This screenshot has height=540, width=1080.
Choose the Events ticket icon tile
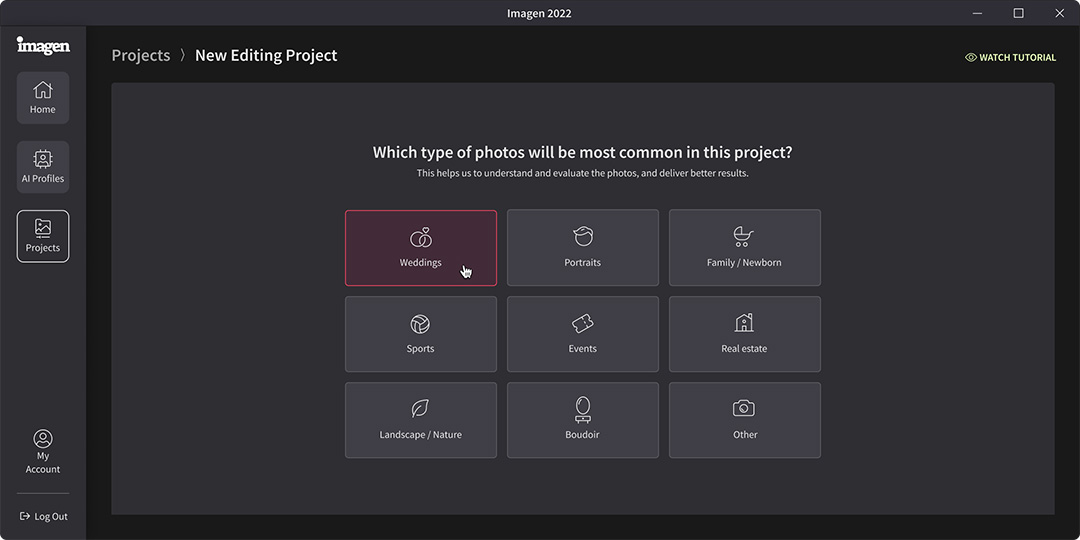[x=583, y=334]
